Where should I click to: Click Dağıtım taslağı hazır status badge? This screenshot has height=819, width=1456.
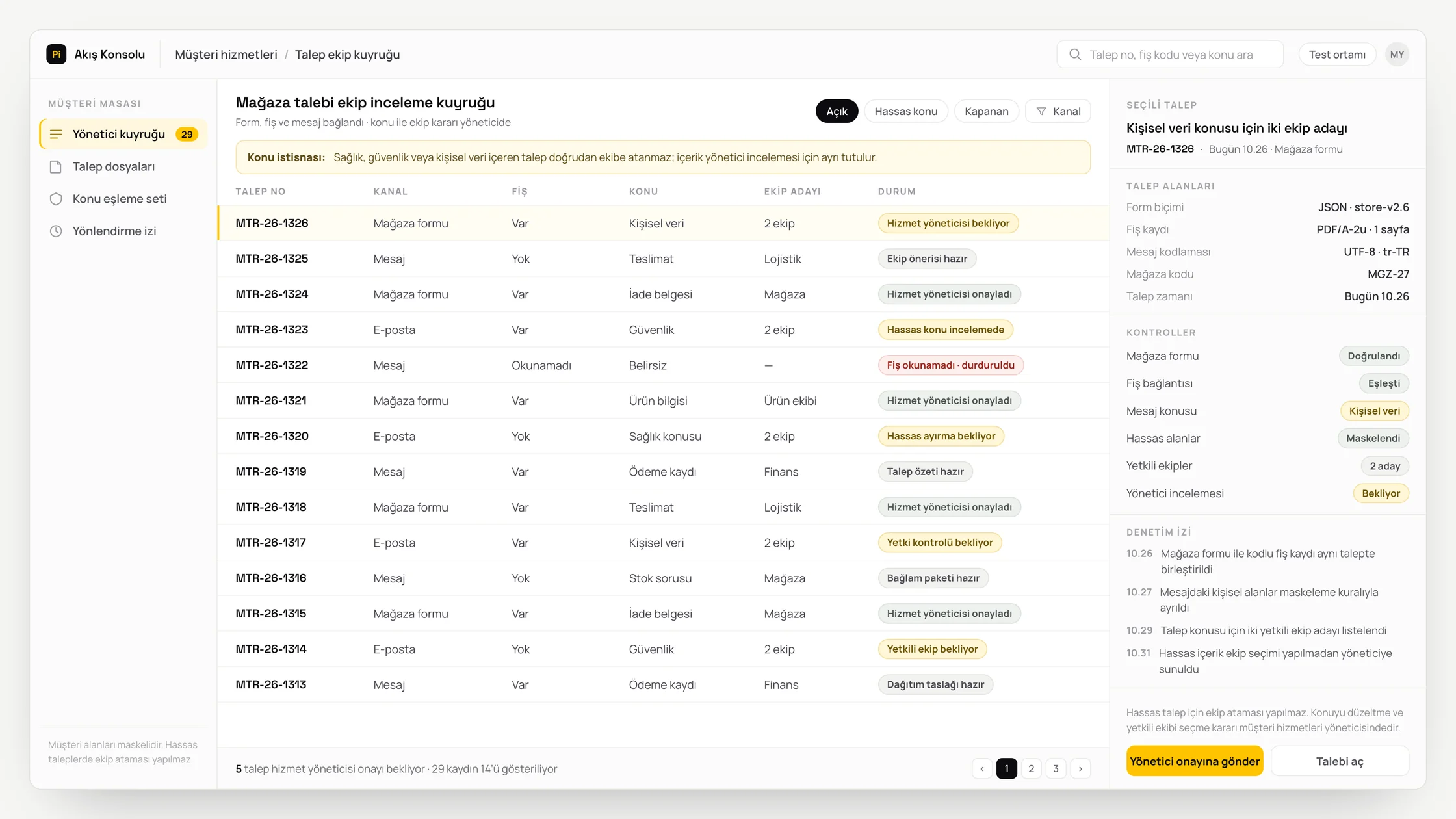tap(935, 685)
